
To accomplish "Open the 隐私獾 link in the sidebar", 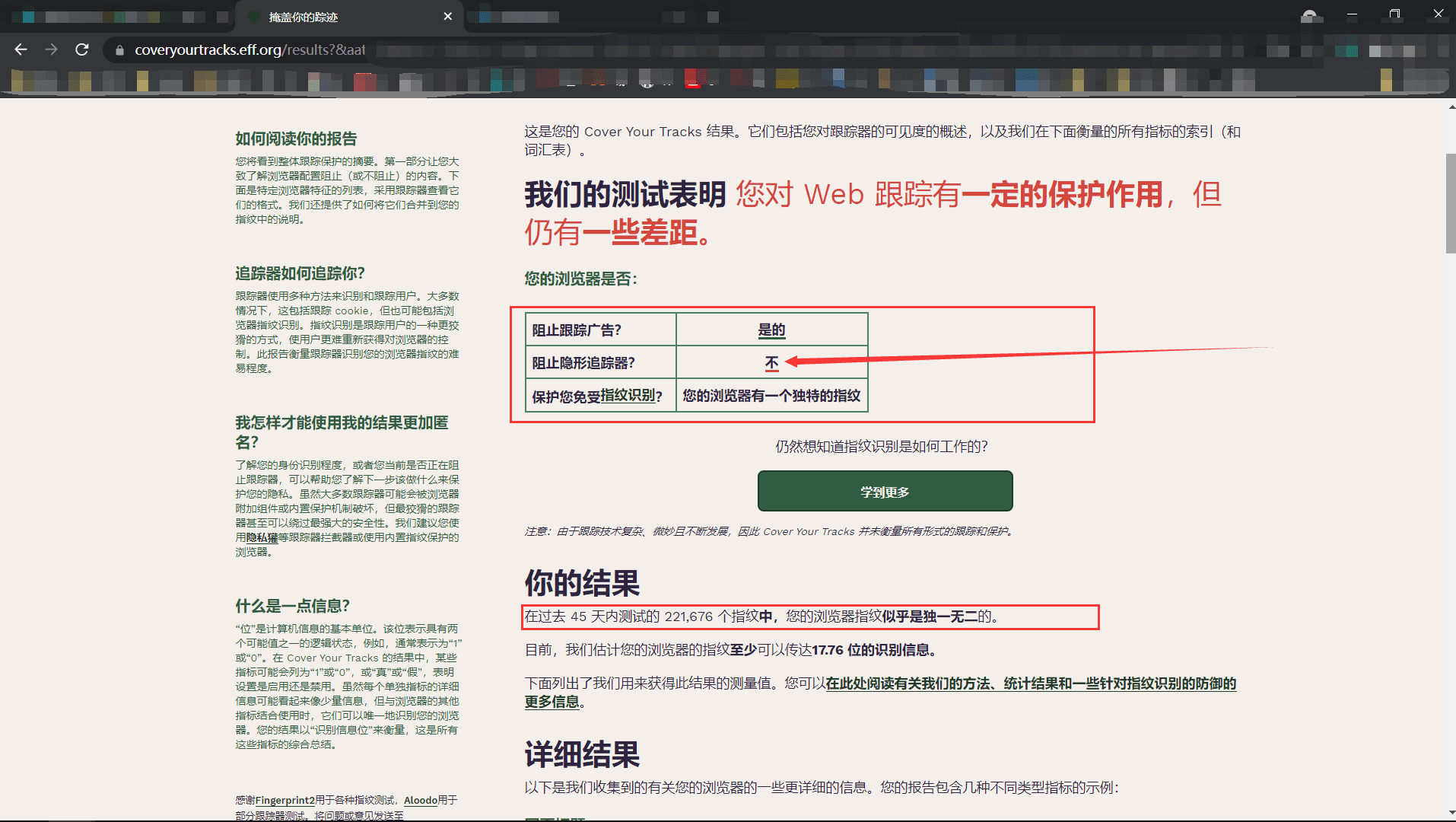I will 262,537.
